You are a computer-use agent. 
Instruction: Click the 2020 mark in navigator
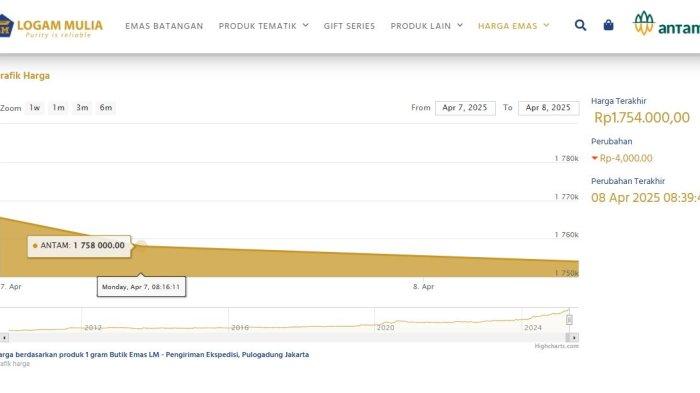[x=386, y=327]
